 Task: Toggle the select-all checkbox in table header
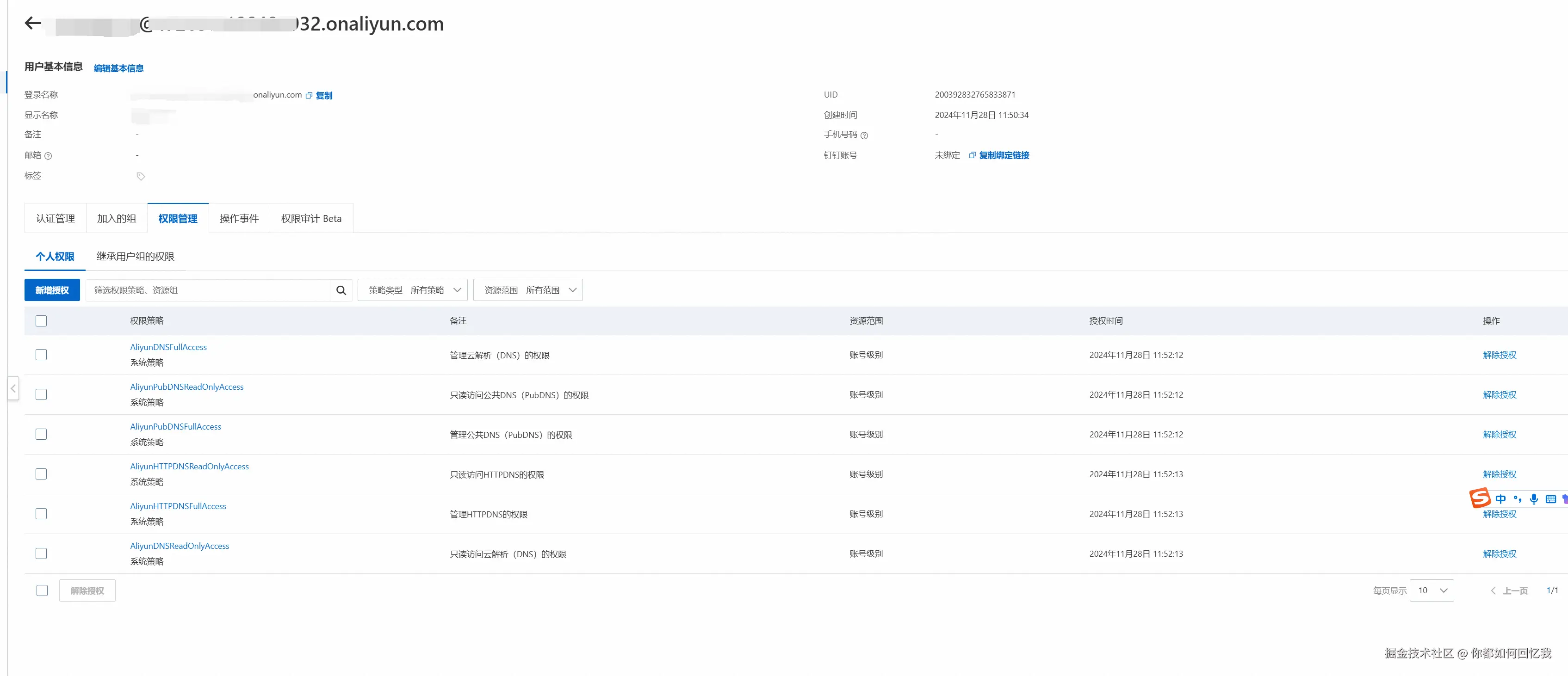pos(41,320)
